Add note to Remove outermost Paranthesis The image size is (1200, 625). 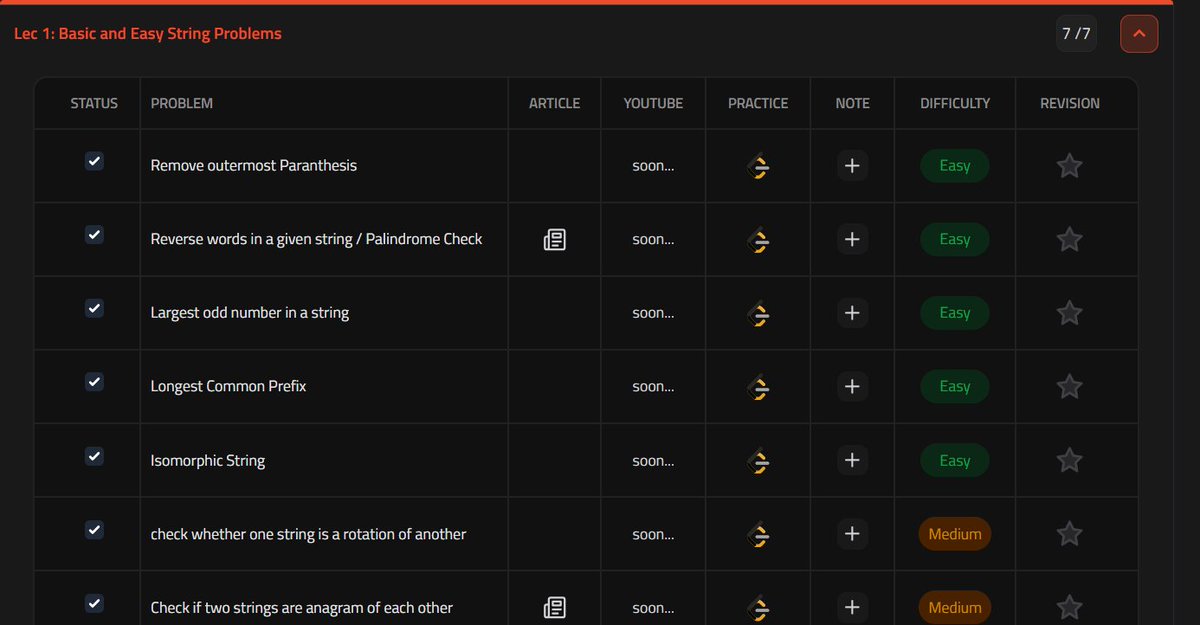pos(852,166)
